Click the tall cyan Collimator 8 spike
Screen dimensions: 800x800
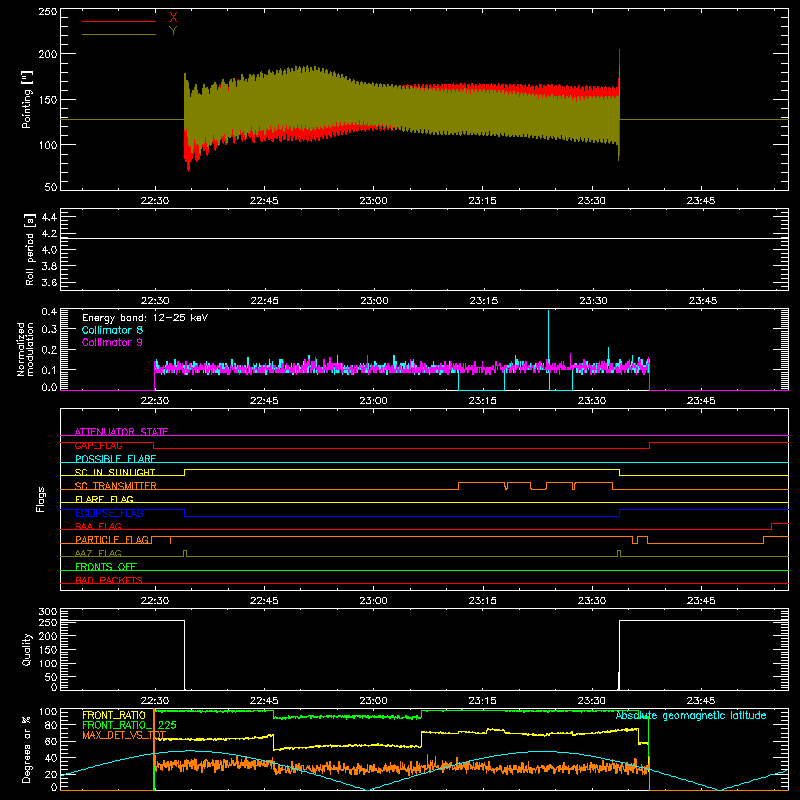[x=548, y=337]
